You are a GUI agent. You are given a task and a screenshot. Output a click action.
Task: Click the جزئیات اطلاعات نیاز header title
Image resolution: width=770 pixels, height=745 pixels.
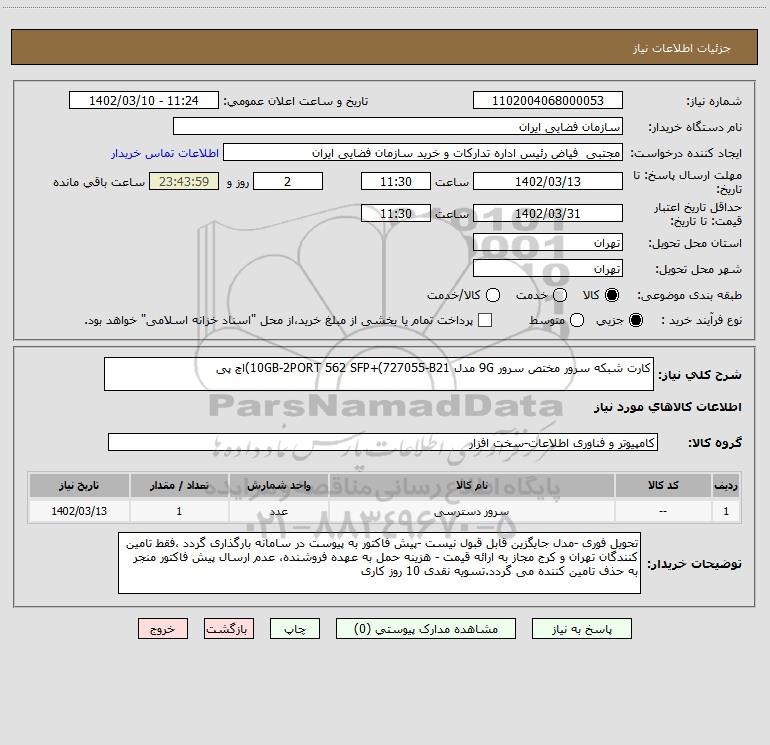tap(682, 48)
